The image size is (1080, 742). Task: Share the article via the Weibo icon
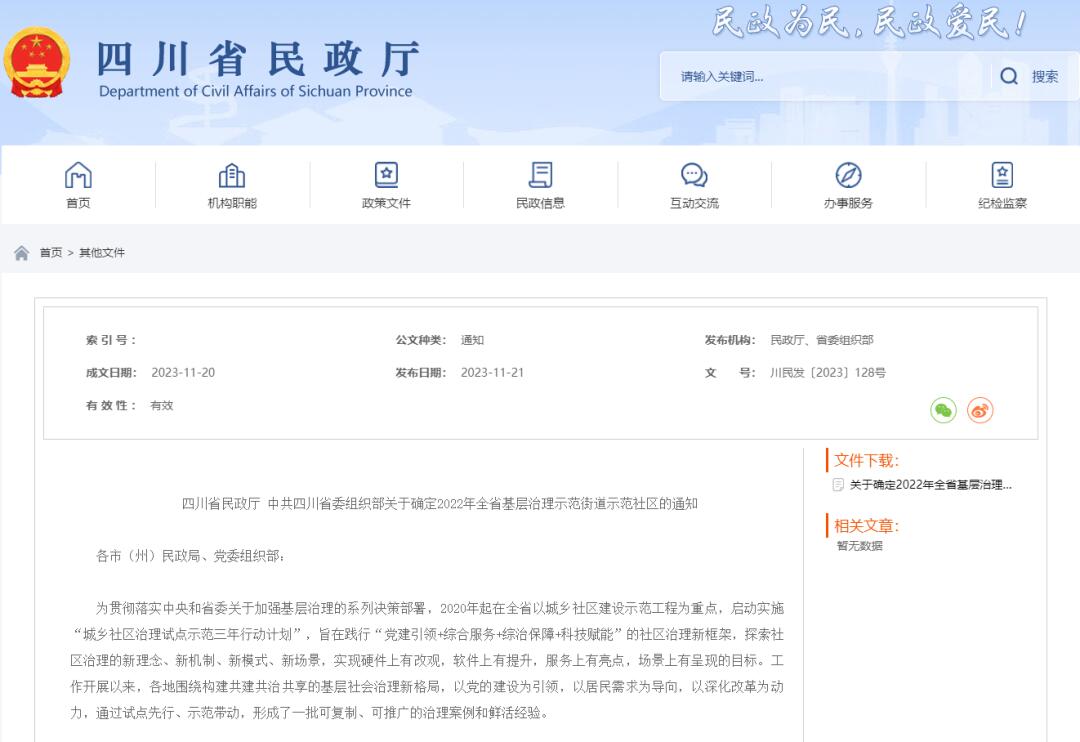point(977,410)
